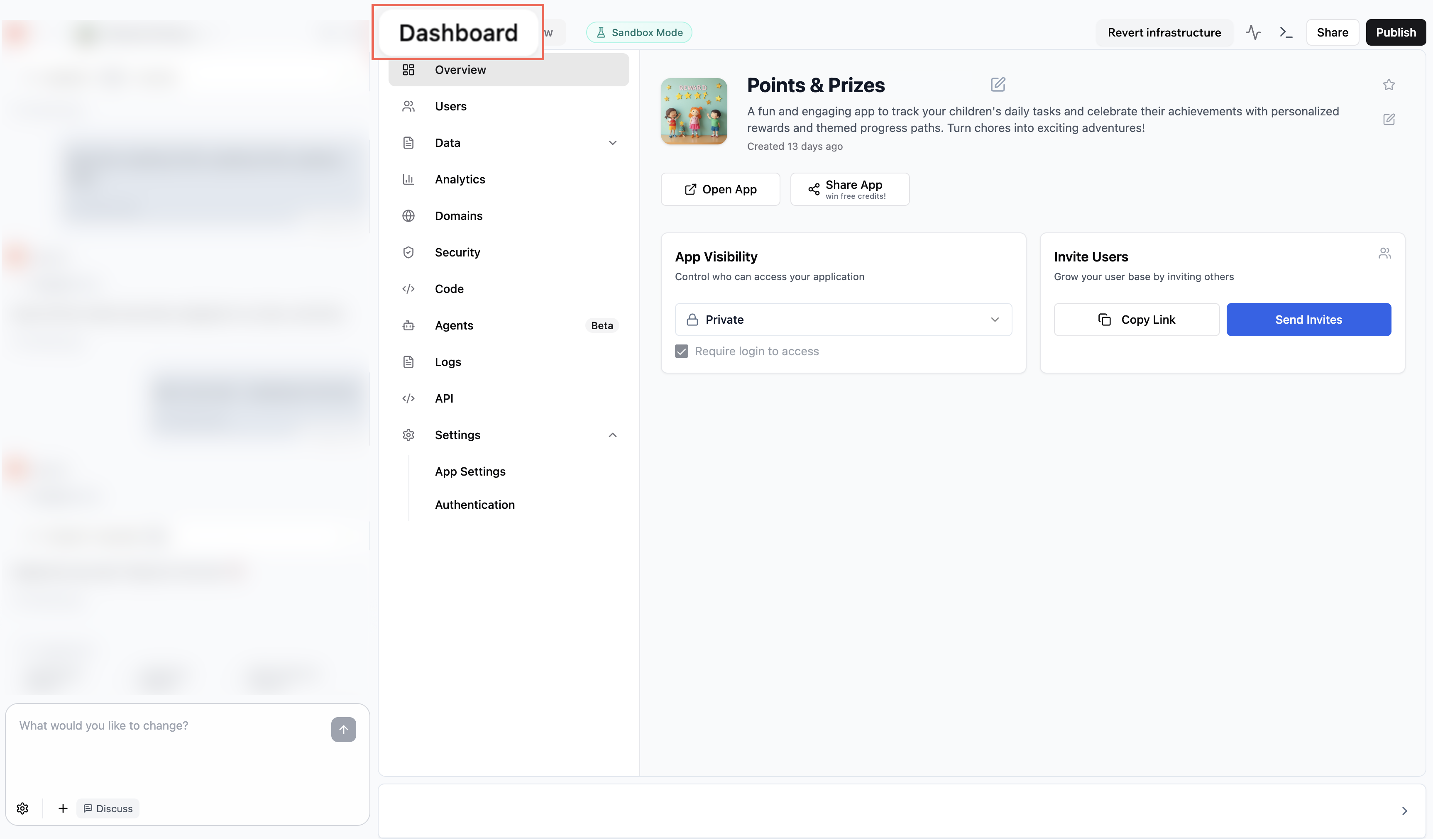Collapse the Settings section
The image size is (1433, 840).
[x=612, y=435]
